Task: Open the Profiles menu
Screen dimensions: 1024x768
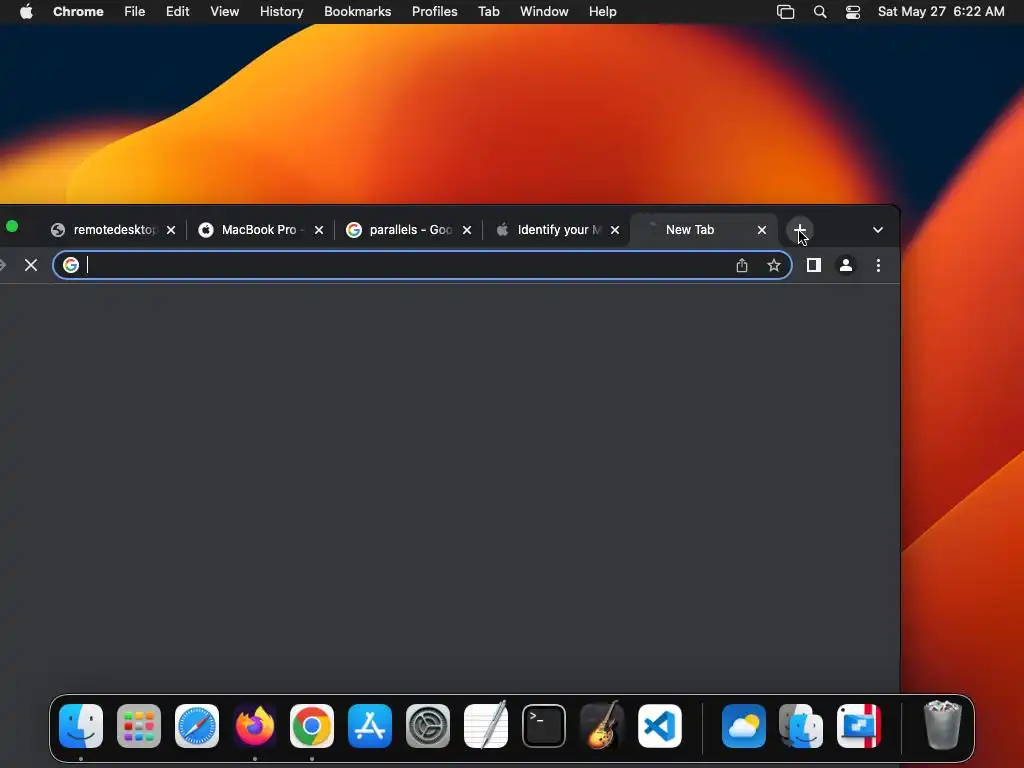Action: click(434, 12)
